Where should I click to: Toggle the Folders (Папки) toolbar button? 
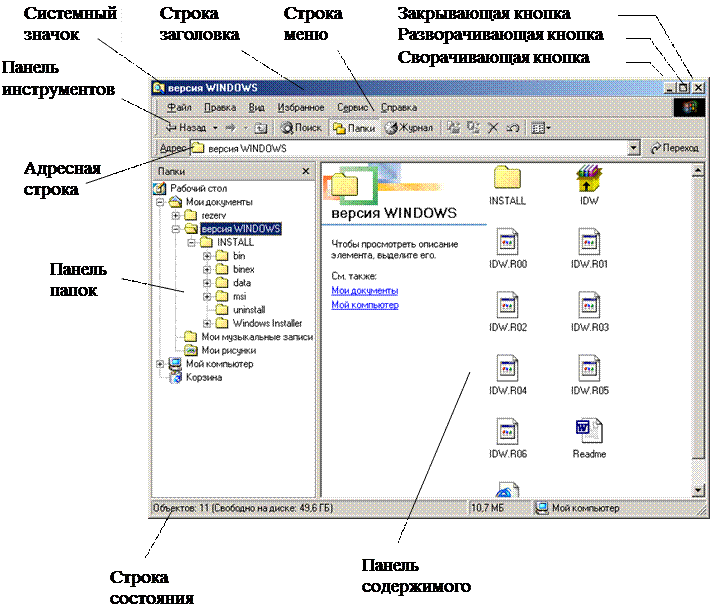click(355, 128)
